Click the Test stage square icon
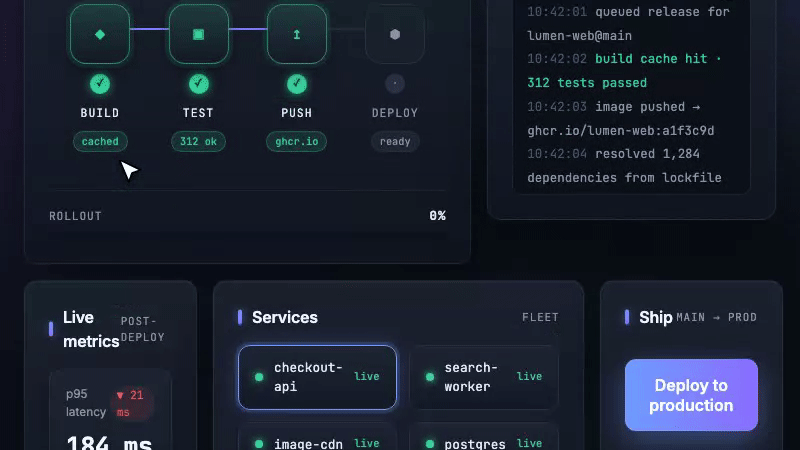 click(198, 34)
